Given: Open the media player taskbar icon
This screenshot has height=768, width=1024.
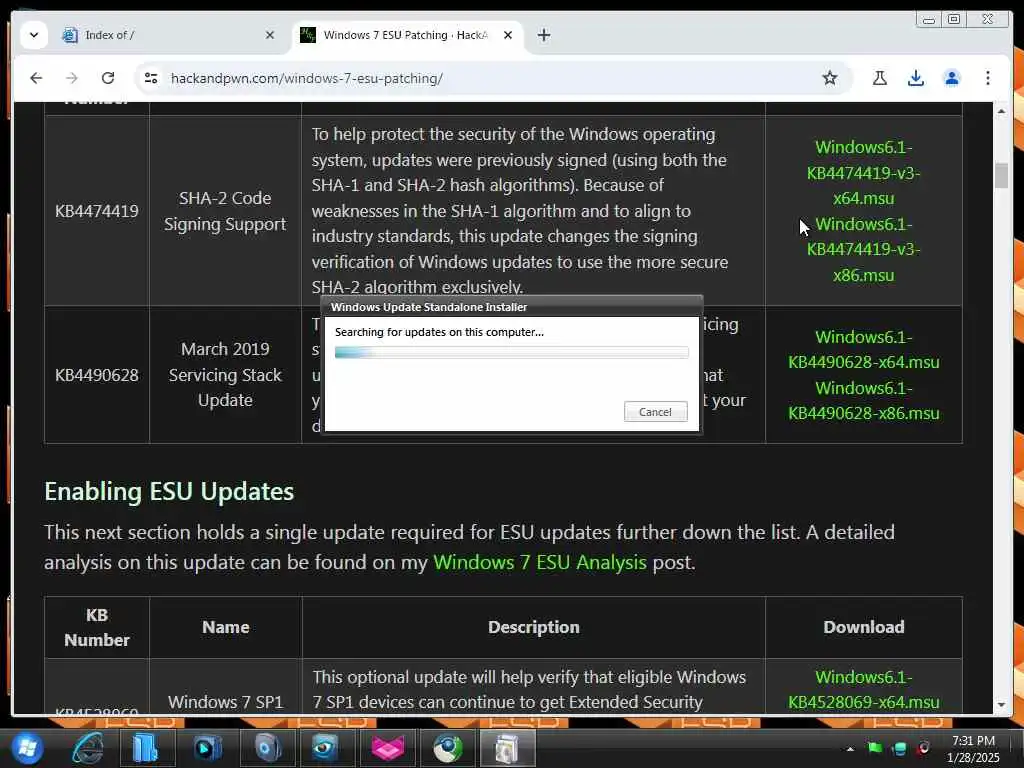Looking at the screenshot, I should (207, 748).
